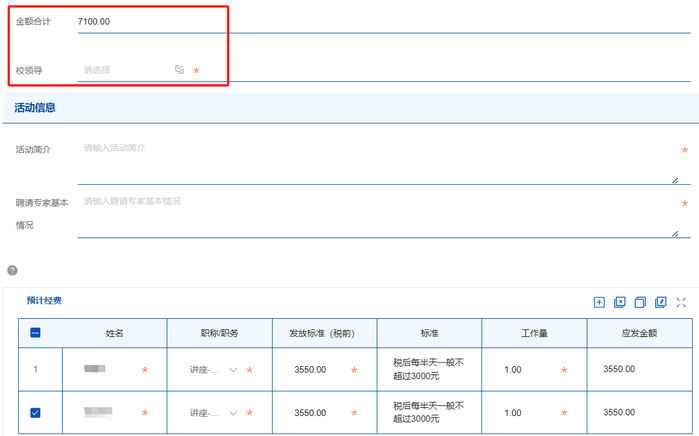Open the 校领导 selection field
This screenshot has height=436, width=699.
tap(125, 70)
